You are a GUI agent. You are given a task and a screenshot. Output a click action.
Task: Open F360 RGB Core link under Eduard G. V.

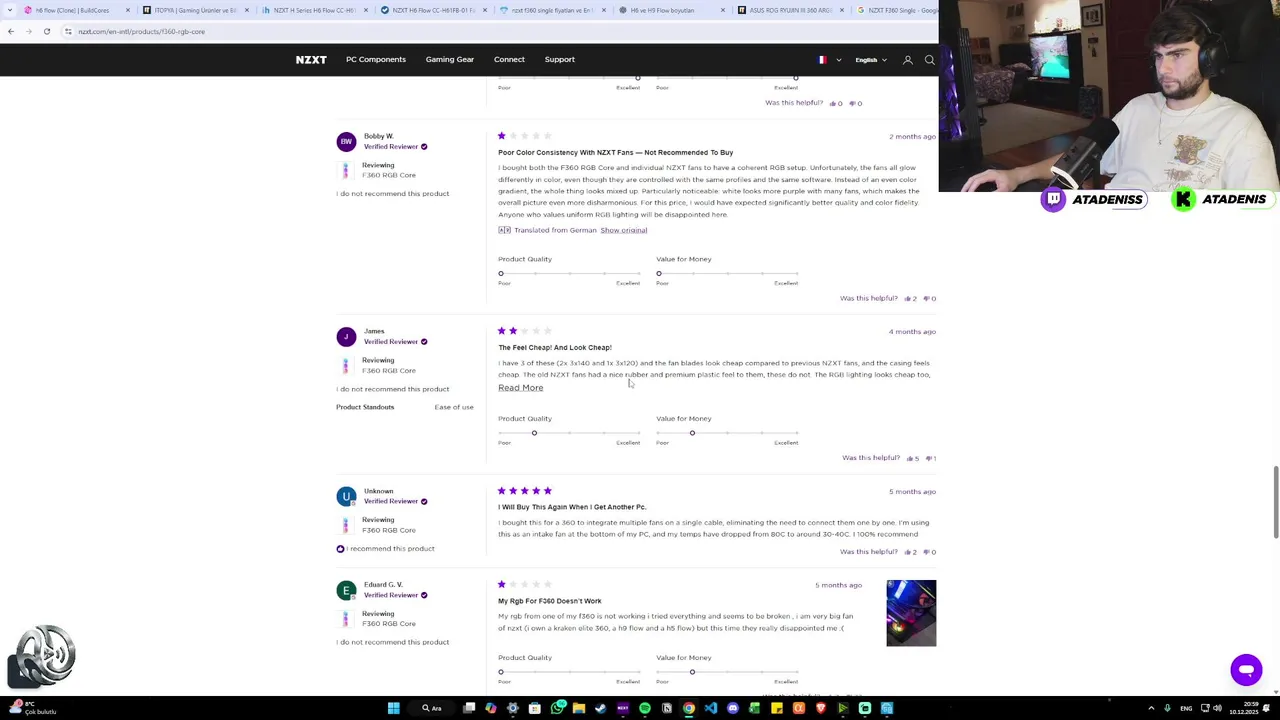[388, 624]
